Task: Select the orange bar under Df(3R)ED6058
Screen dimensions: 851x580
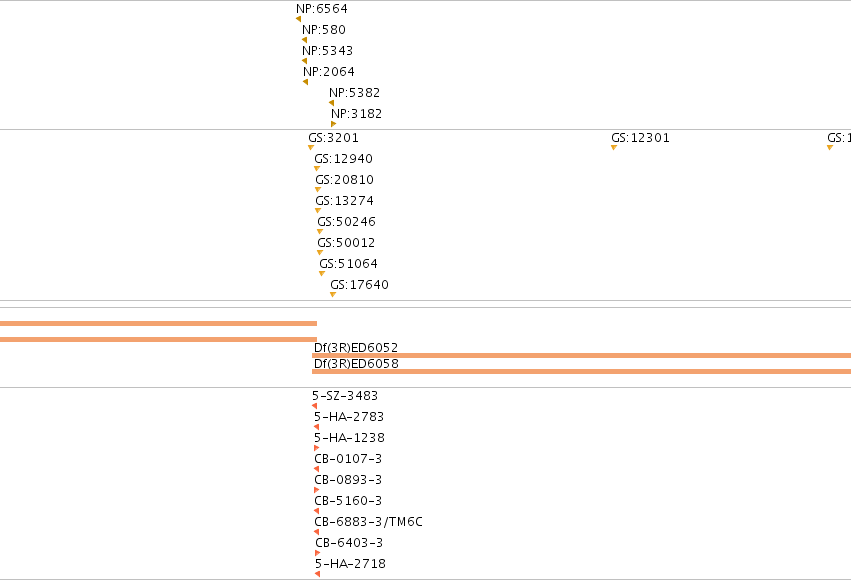Action: (581, 372)
